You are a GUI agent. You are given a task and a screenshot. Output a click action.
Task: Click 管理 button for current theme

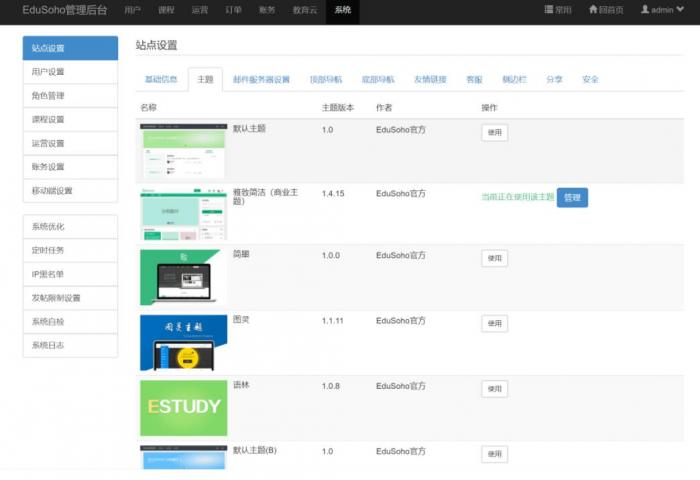pos(572,197)
